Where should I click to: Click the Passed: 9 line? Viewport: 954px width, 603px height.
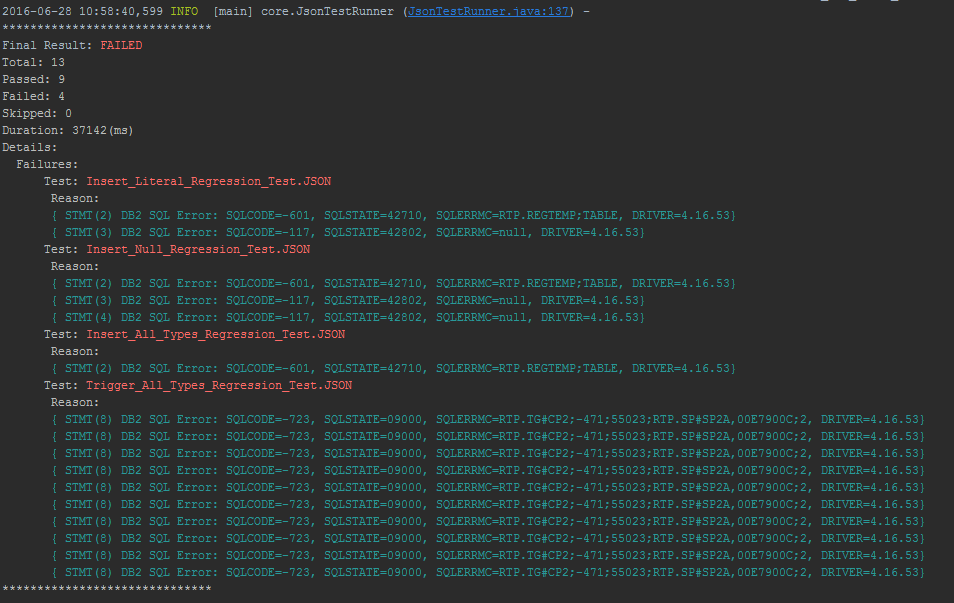click(33, 79)
